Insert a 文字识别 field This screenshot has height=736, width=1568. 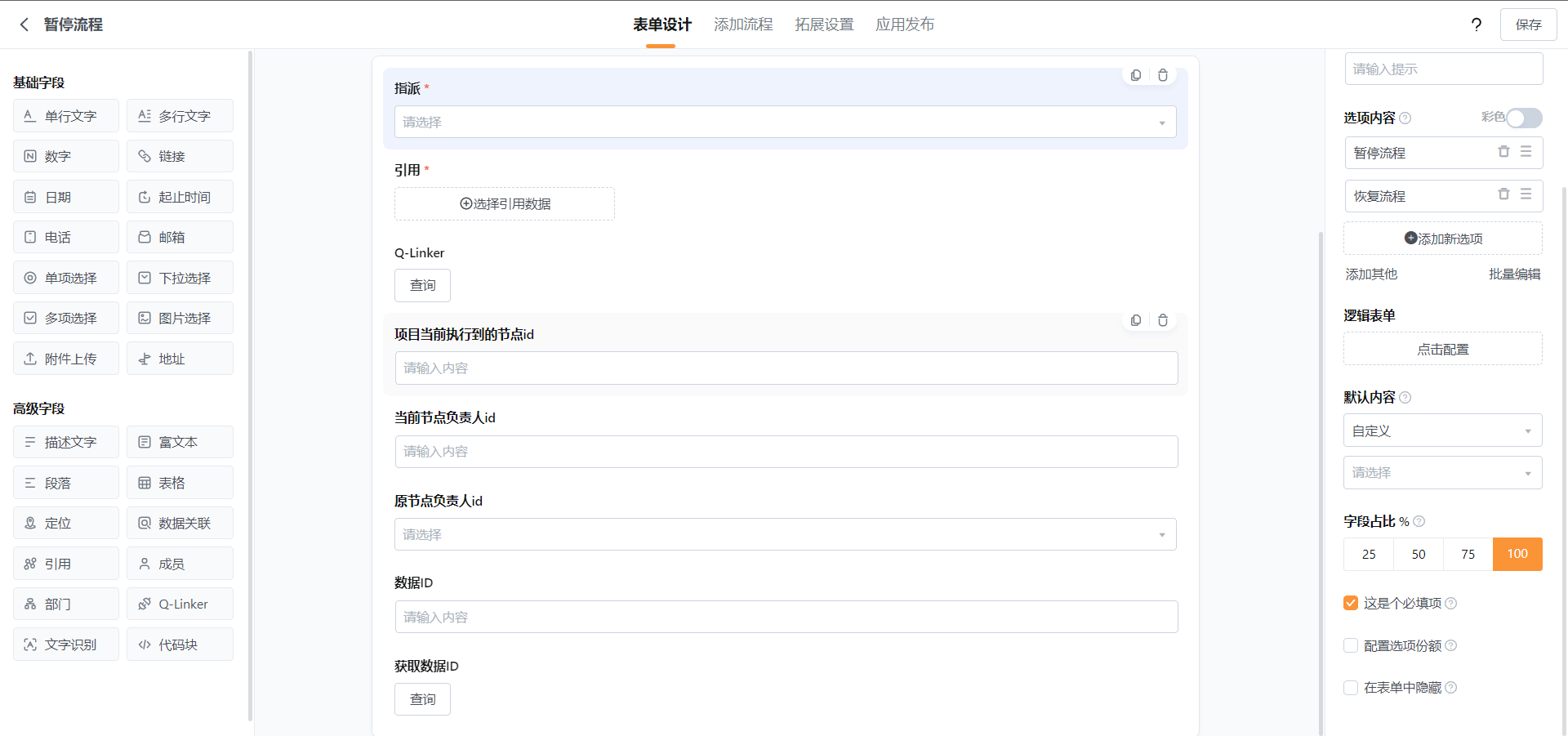[66, 645]
